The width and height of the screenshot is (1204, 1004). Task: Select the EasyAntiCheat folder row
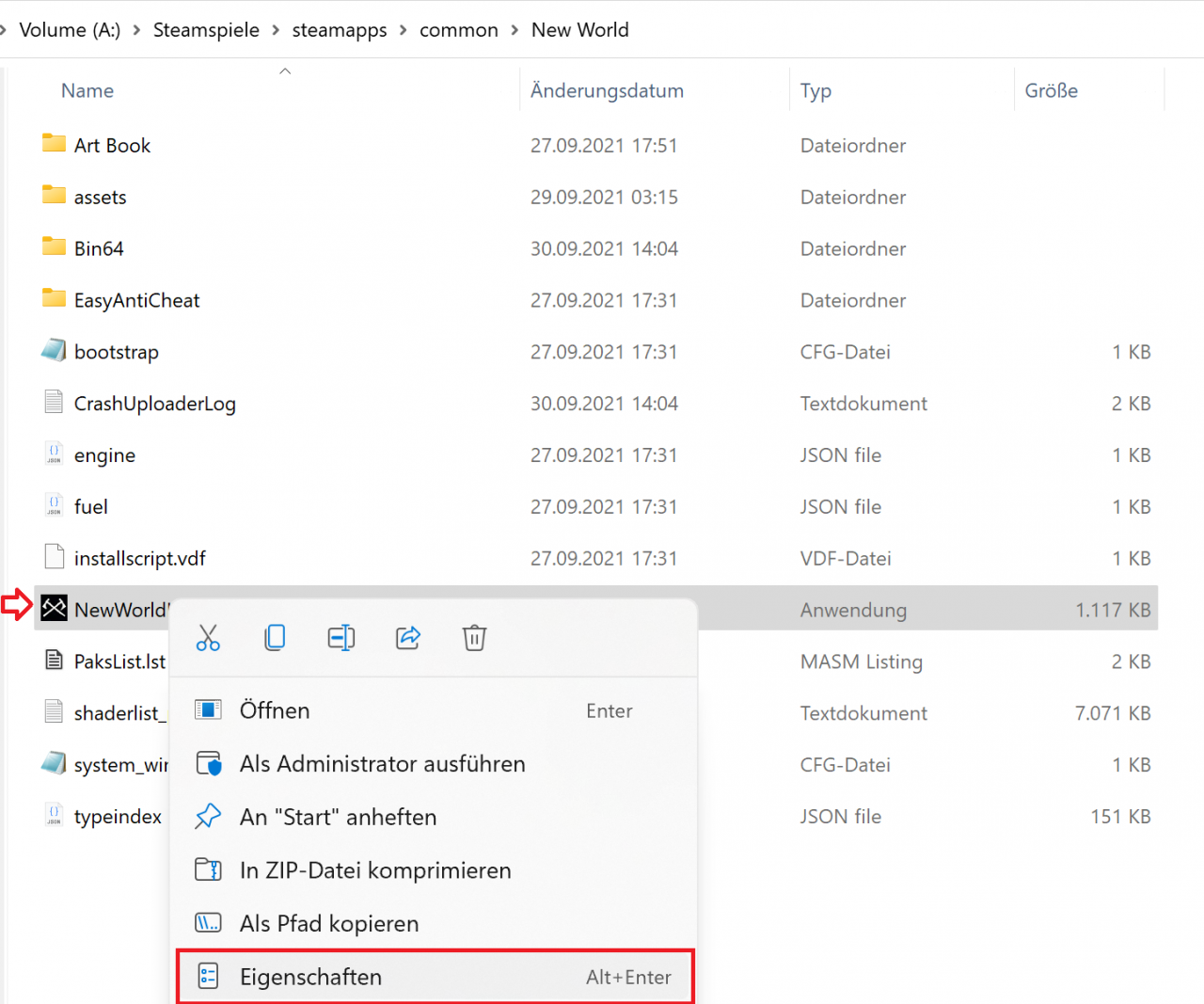click(x=137, y=300)
